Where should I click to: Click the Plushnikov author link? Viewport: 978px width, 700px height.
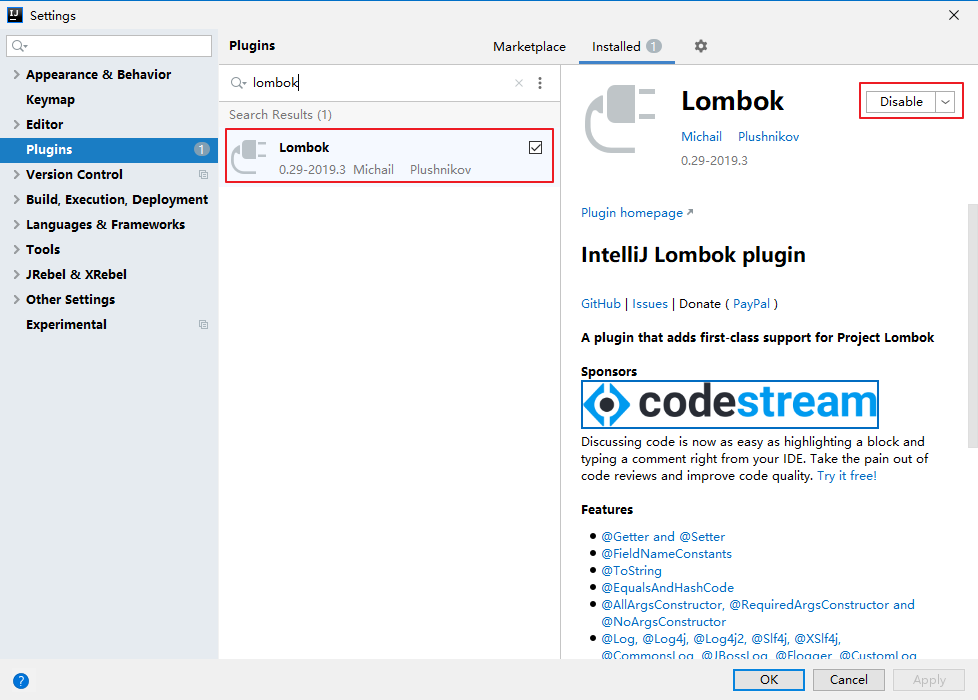768,137
